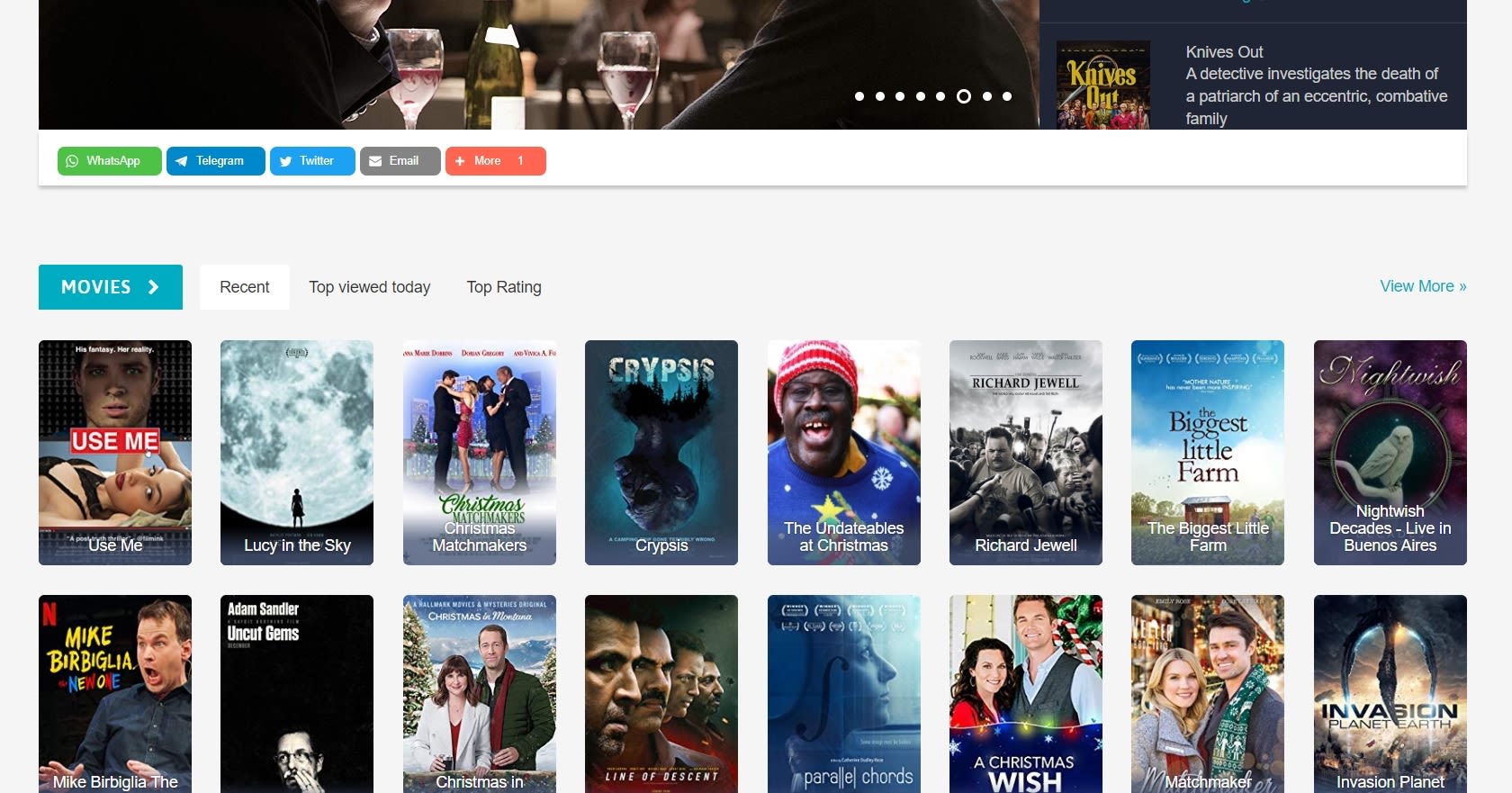1512x793 pixels.
Task: Select the third carousel slide dot
Action: tap(900, 96)
